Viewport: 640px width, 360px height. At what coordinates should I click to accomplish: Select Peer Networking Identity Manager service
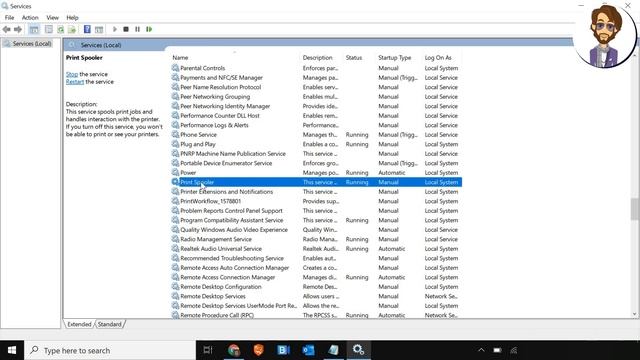[316, 106]
